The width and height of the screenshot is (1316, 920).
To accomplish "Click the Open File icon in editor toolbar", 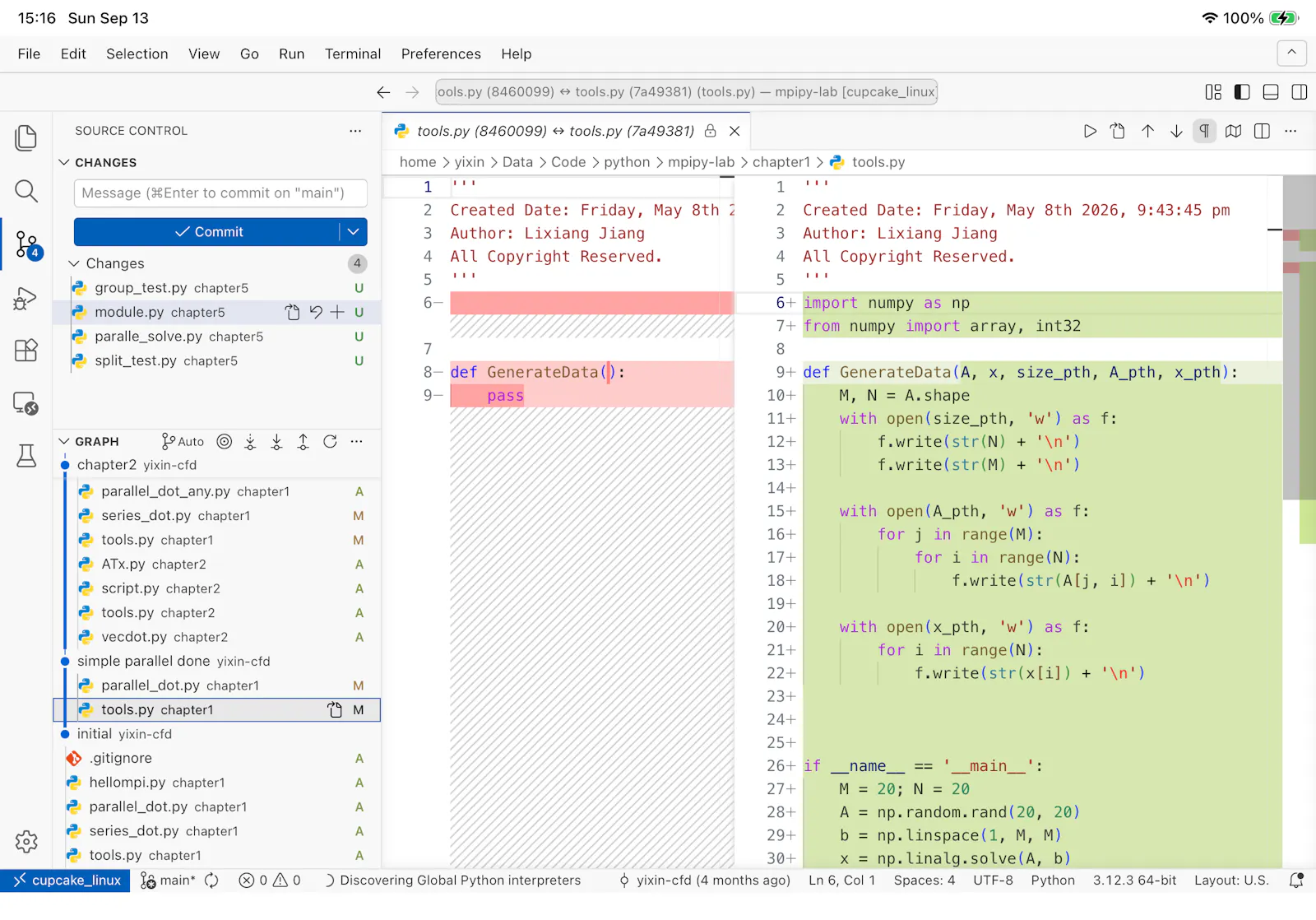I will point(1118,131).
